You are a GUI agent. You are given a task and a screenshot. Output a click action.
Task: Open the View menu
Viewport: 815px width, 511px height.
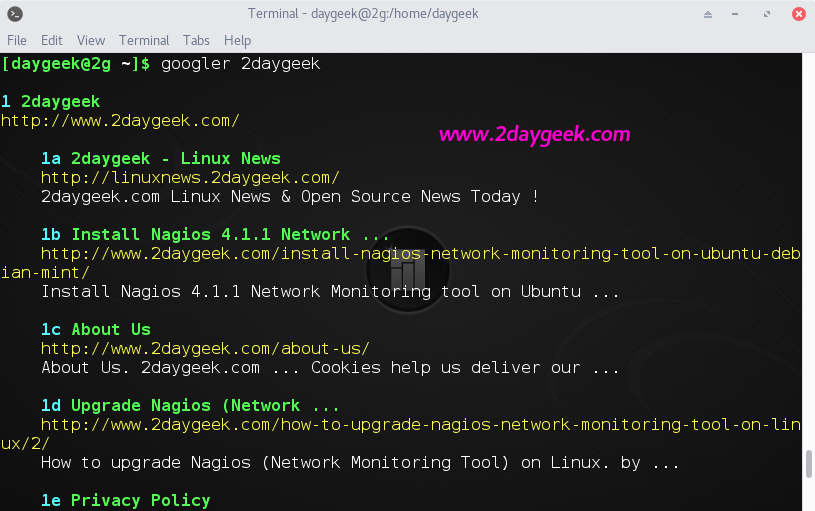pyautogui.click(x=90, y=41)
